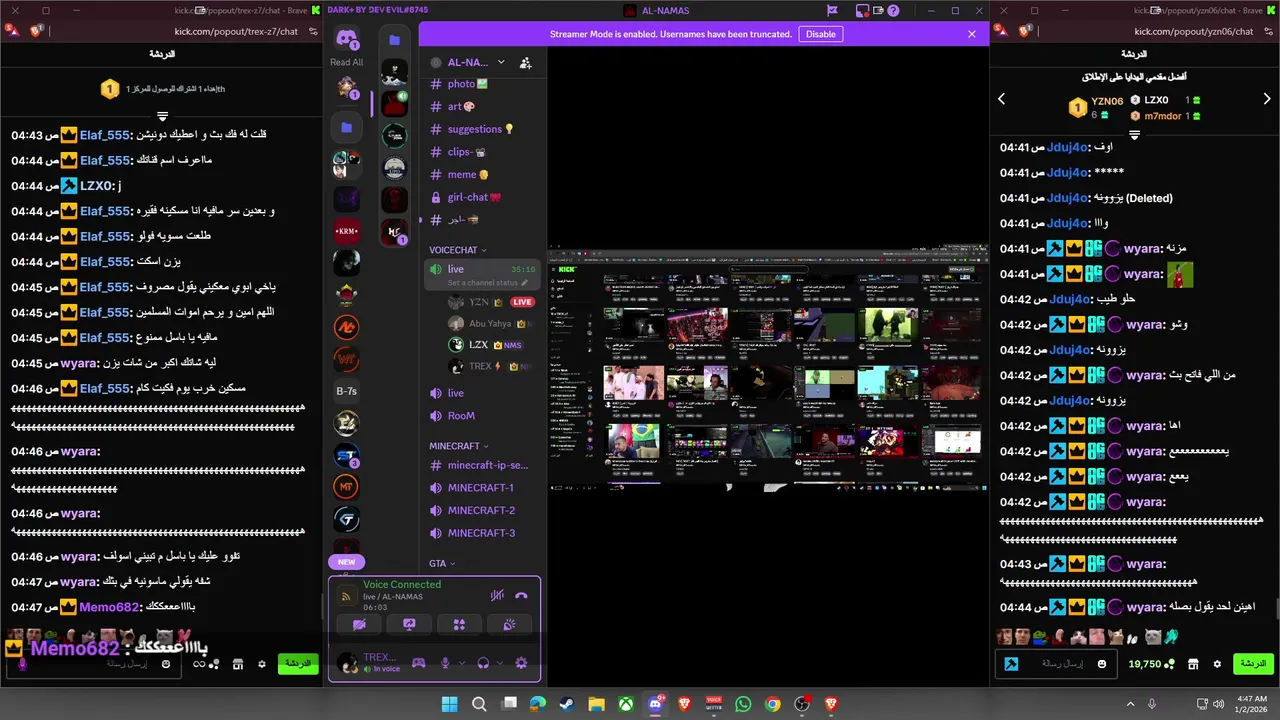Open voice connection quality signal icon
Screen dimensions: 1280x720
(346, 596)
